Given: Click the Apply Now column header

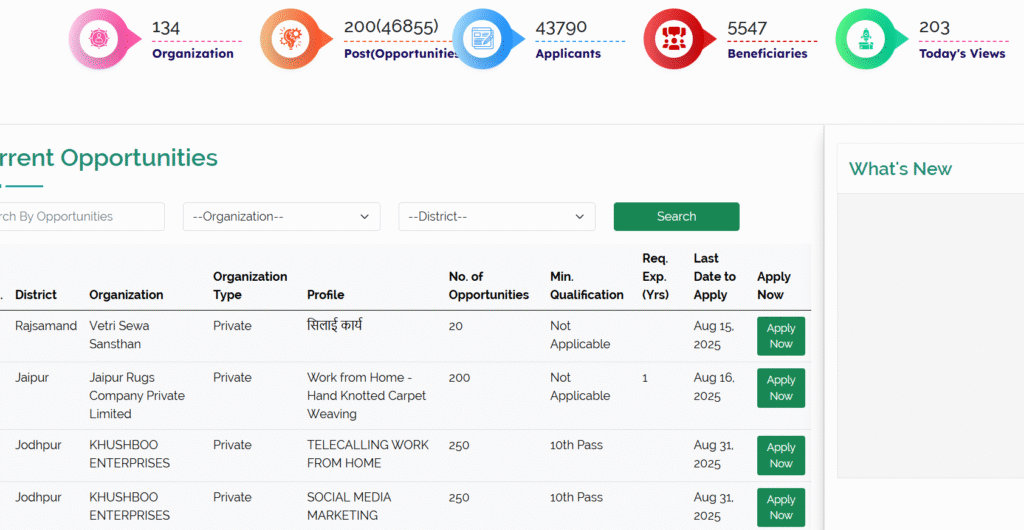Looking at the screenshot, I should click(x=774, y=286).
